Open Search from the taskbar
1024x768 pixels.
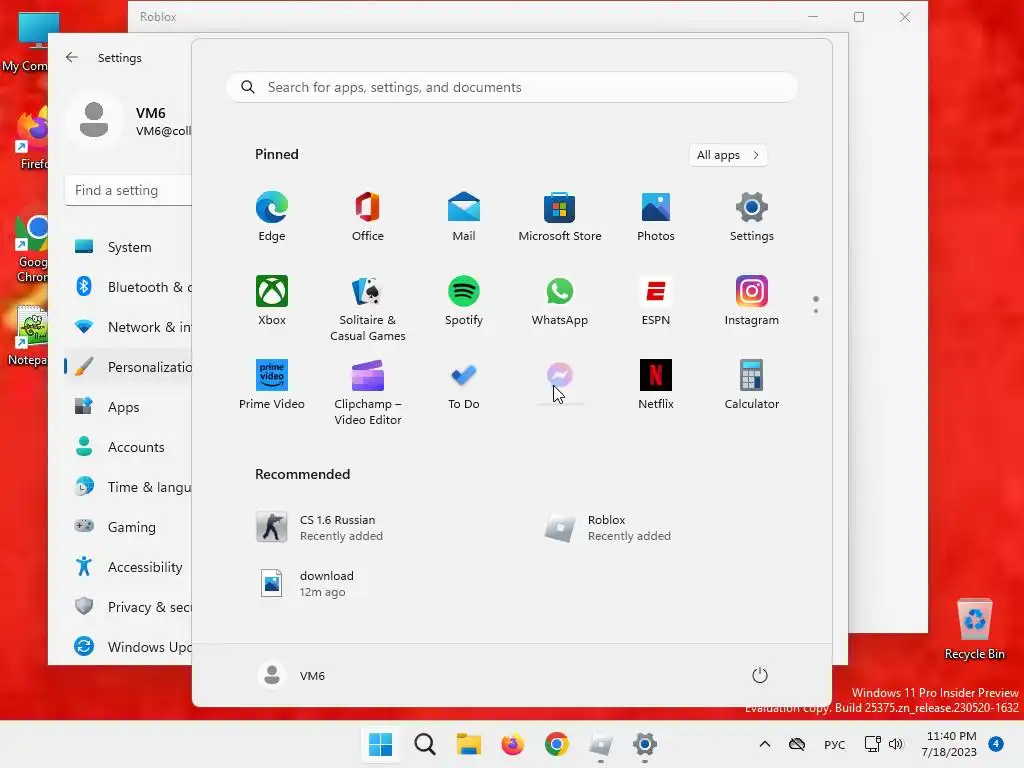coord(424,744)
